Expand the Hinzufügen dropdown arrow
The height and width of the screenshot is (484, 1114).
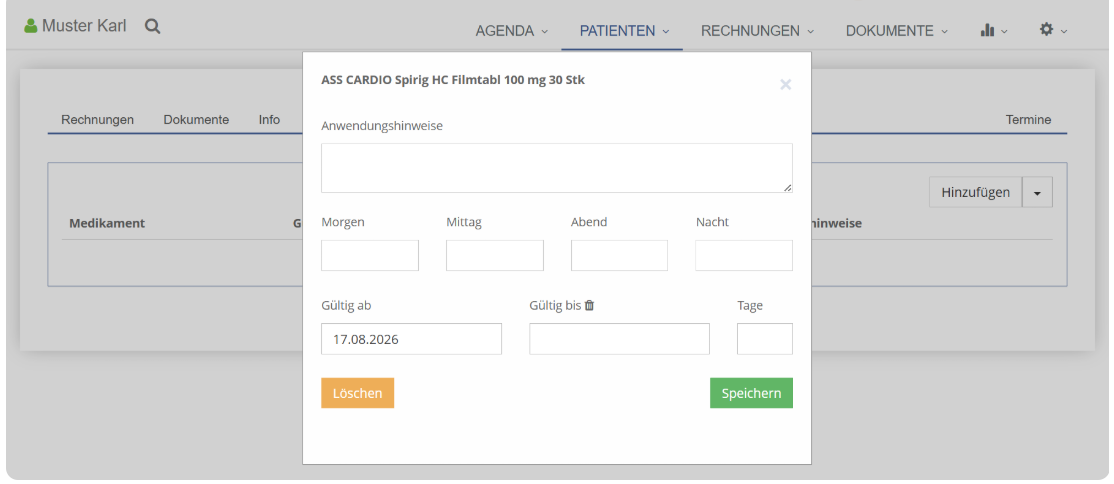1037,193
